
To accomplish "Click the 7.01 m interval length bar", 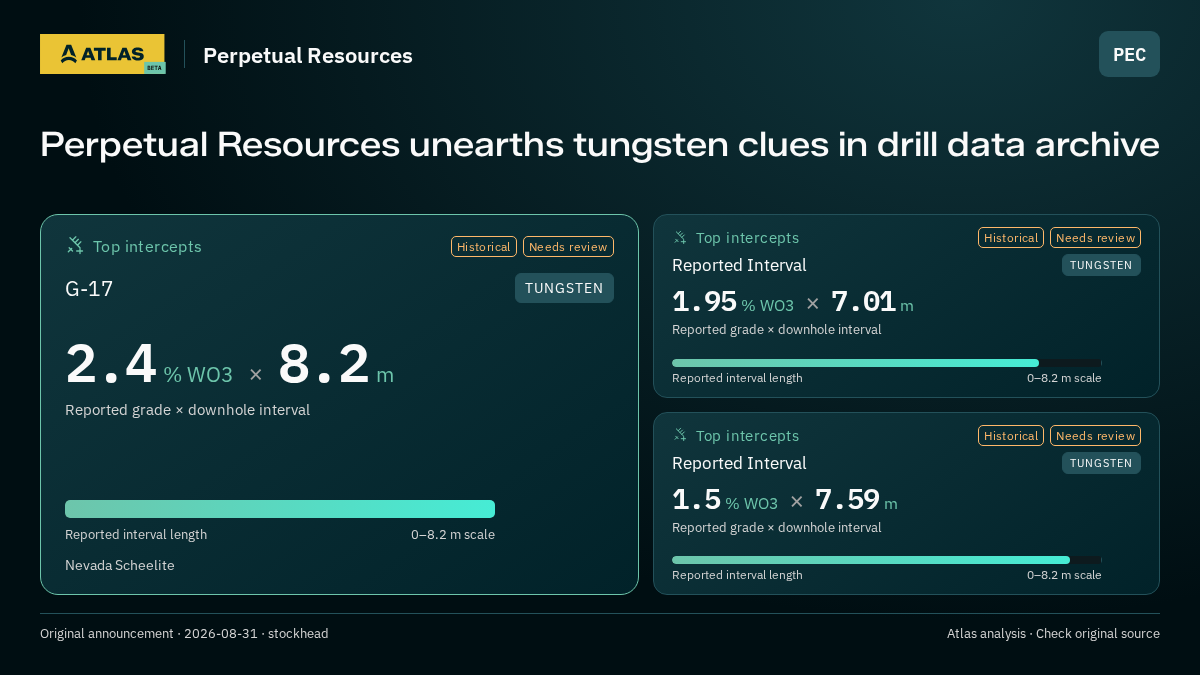I will pyautogui.click(x=887, y=363).
